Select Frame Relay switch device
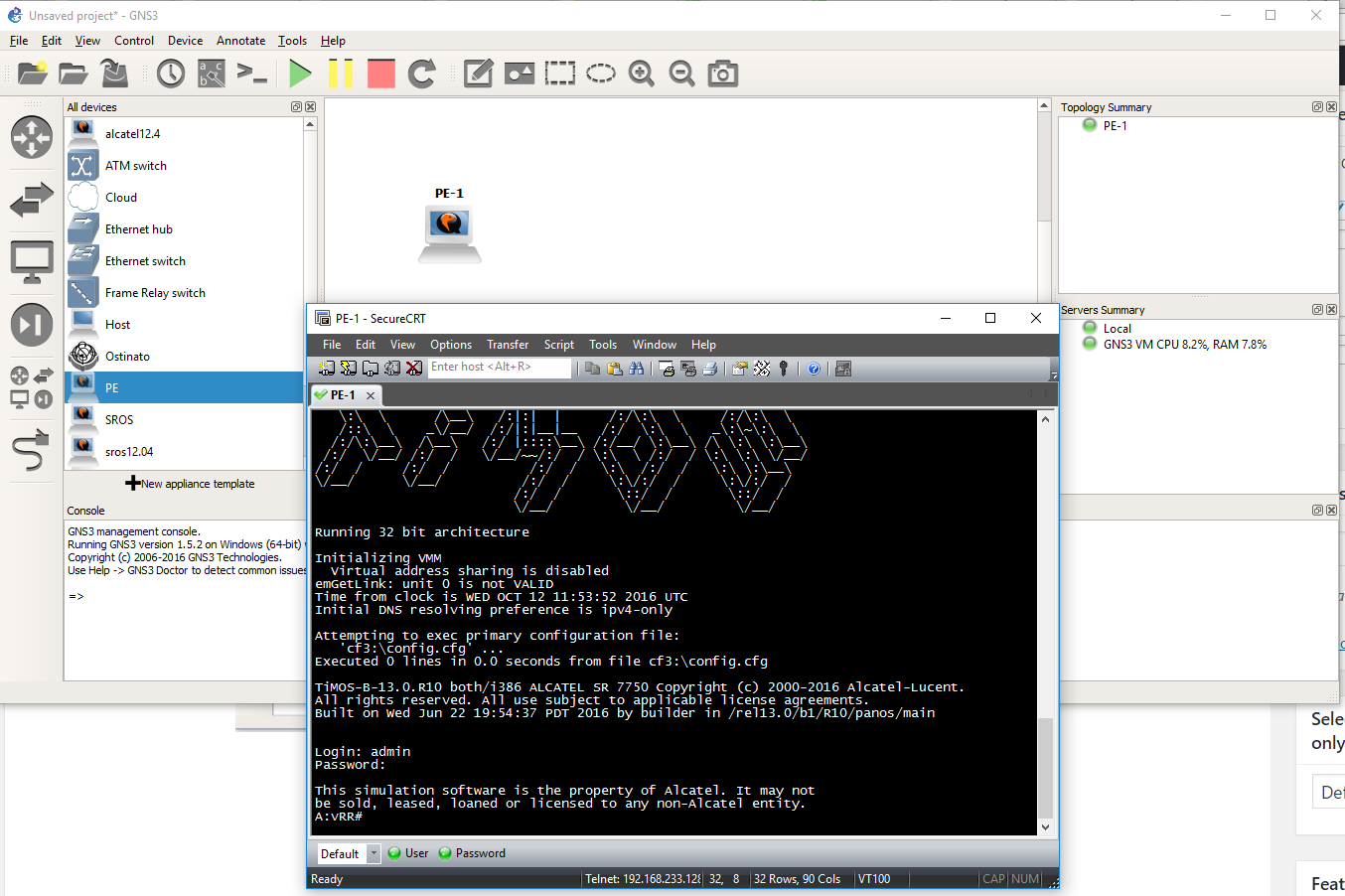The image size is (1345, 896). tap(184, 292)
